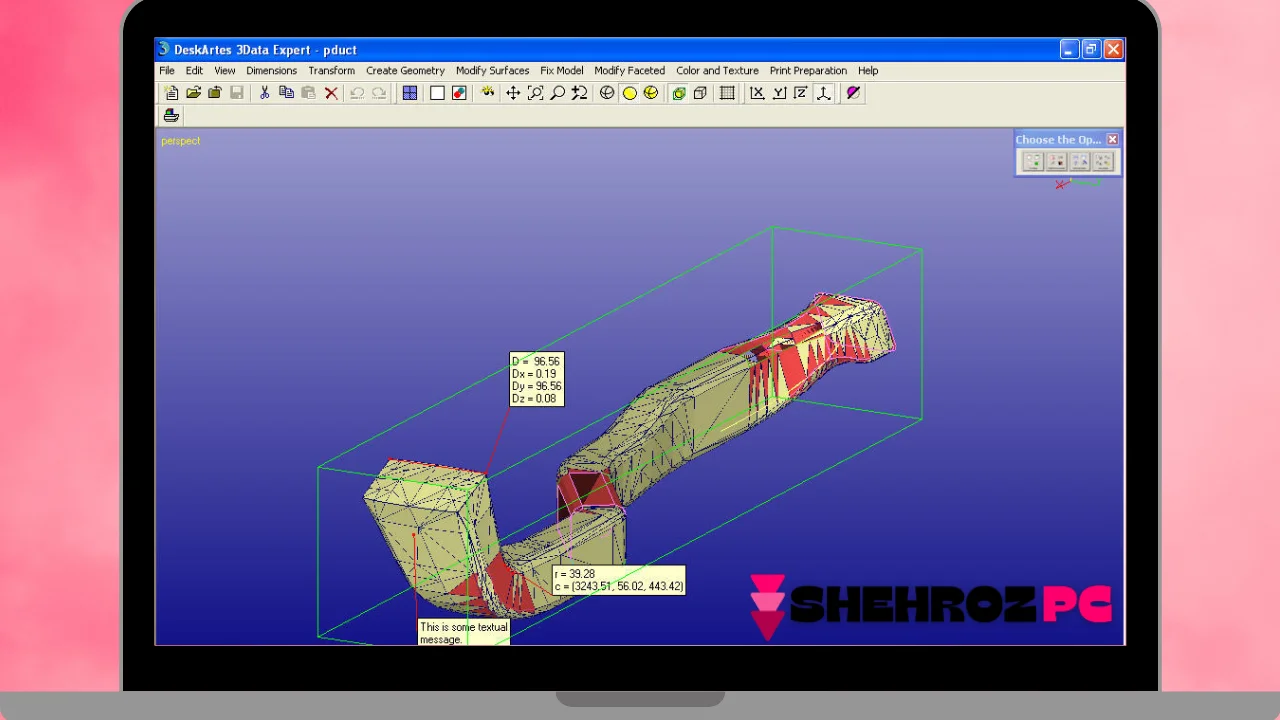The width and height of the screenshot is (1280, 720).
Task: Open the Modify Surfaces menu
Action: (x=492, y=71)
